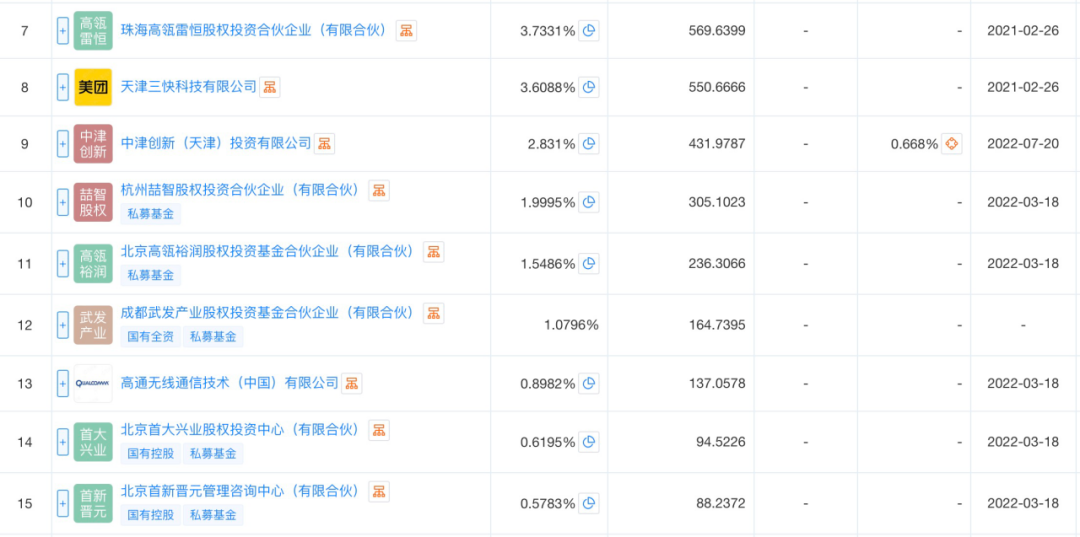Click pie chart icon next to 3.7331%

click(589, 31)
